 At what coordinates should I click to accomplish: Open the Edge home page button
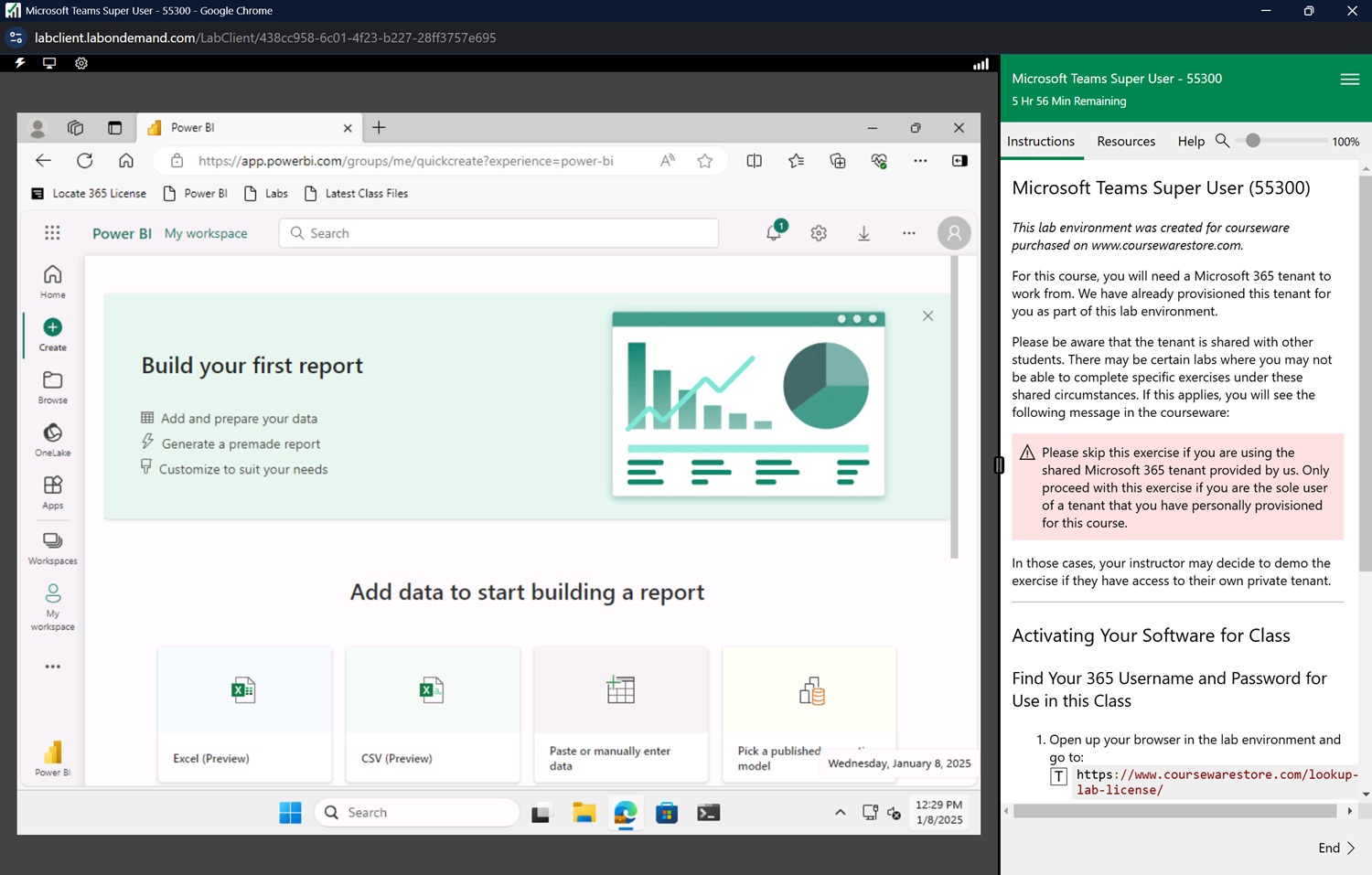point(126,161)
